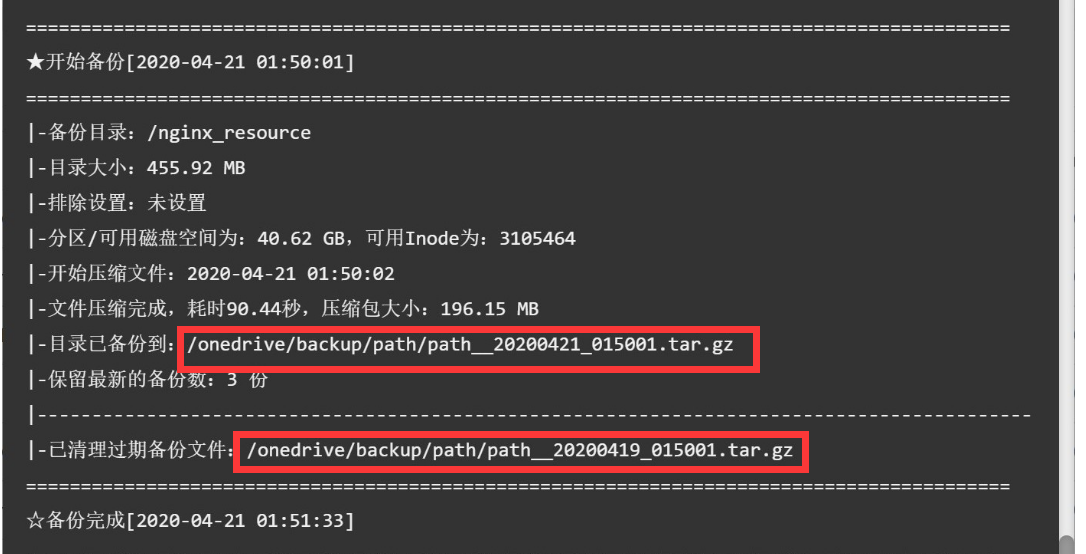The width and height of the screenshot is (1086, 554).
Task: Click the scrollbar thumb at bottom right
Action: (x=1067, y=545)
